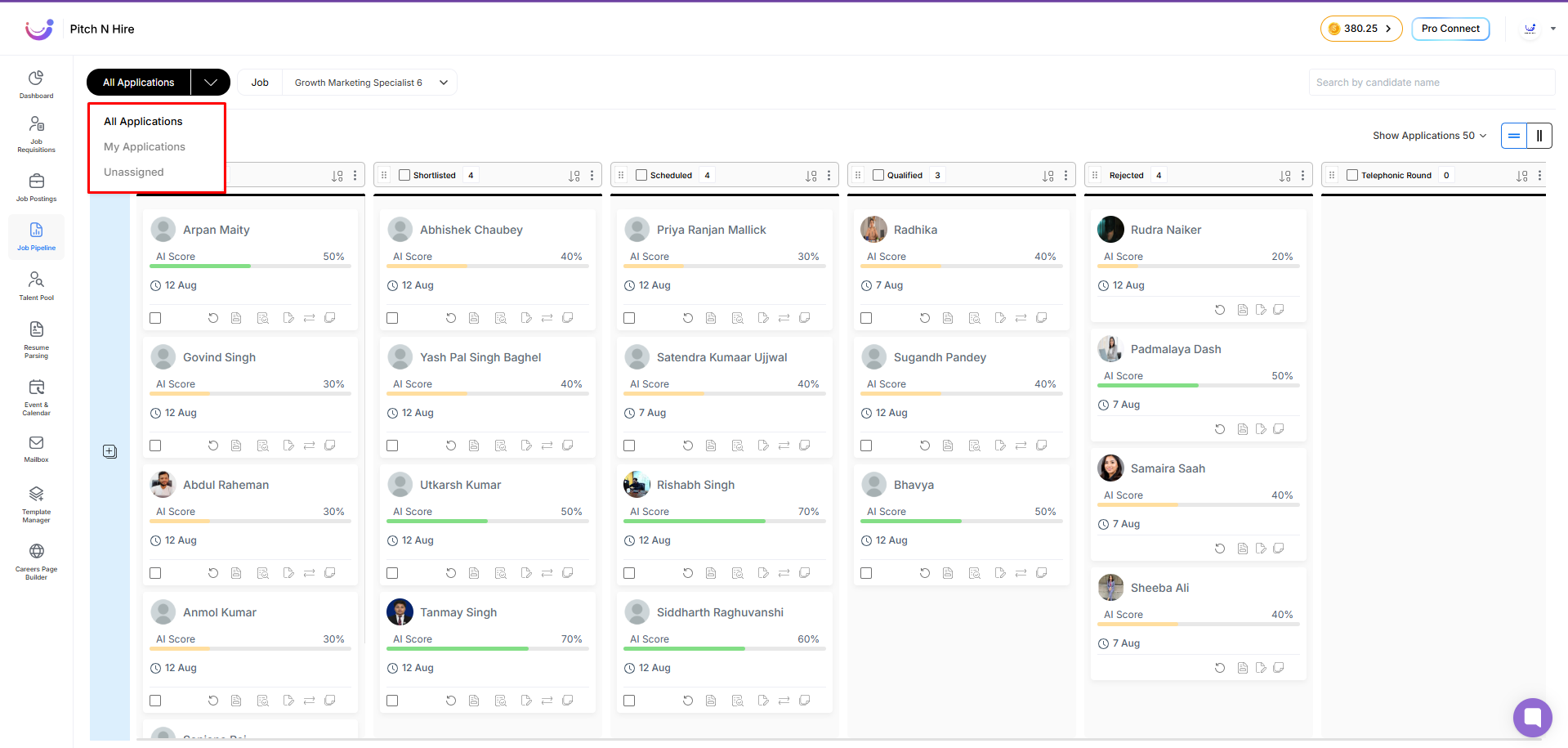Select Satendra Kumaar Ujjwal checkbox
This screenshot has height=748, width=1568.
click(629, 446)
